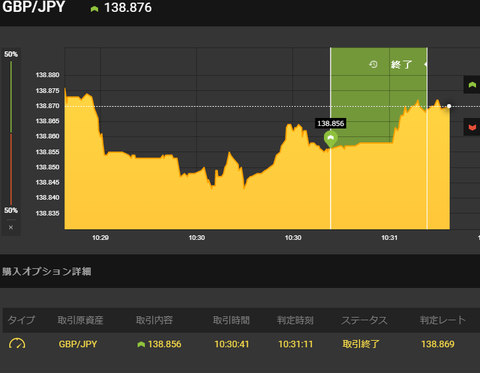The image size is (480, 373).
Task: Click the small arrow handle at green zone edge
Action: click(426, 64)
